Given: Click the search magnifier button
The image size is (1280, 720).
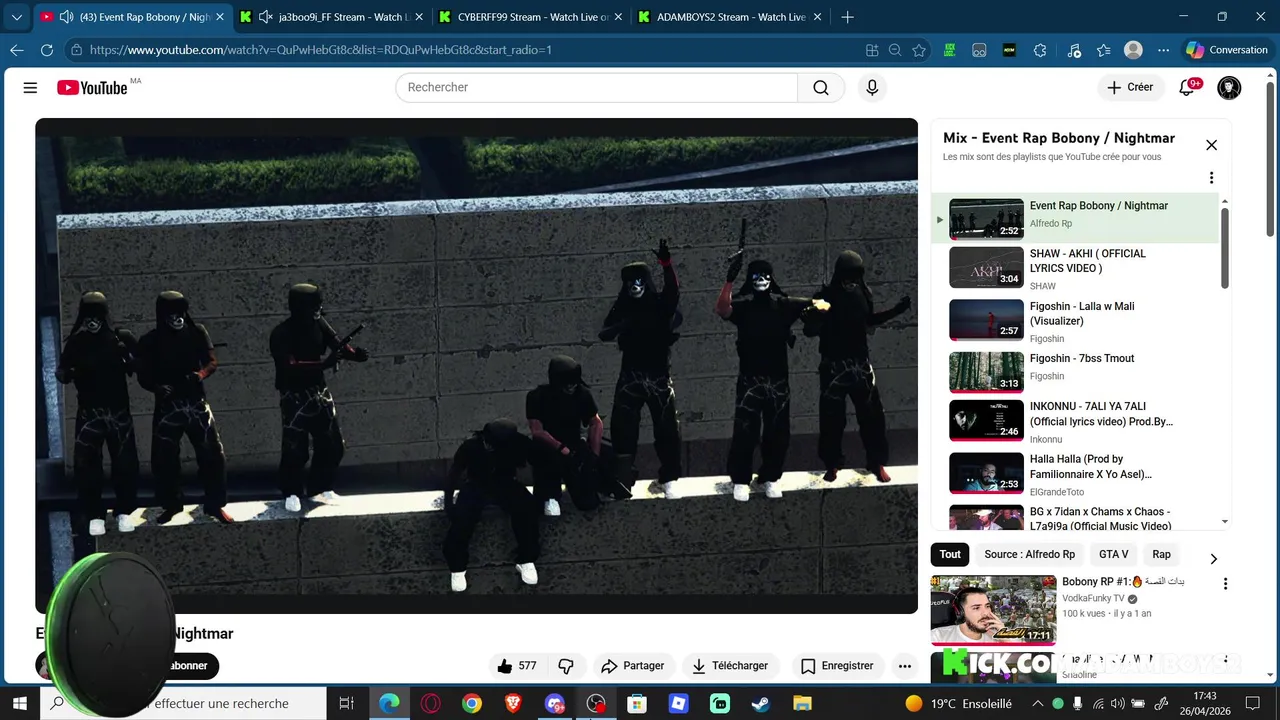Looking at the screenshot, I should pyautogui.click(x=821, y=88).
